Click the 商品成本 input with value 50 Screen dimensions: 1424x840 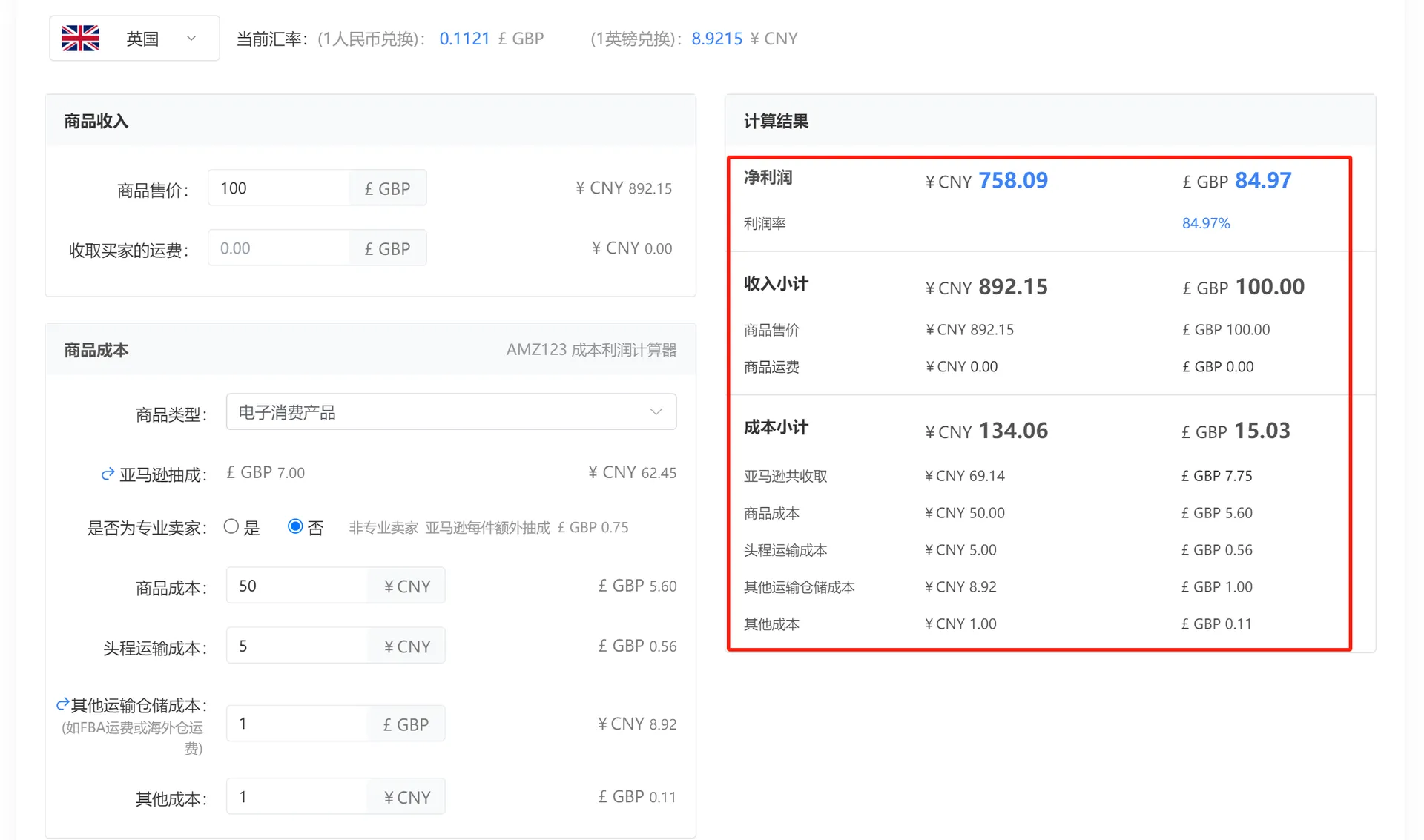(x=297, y=586)
